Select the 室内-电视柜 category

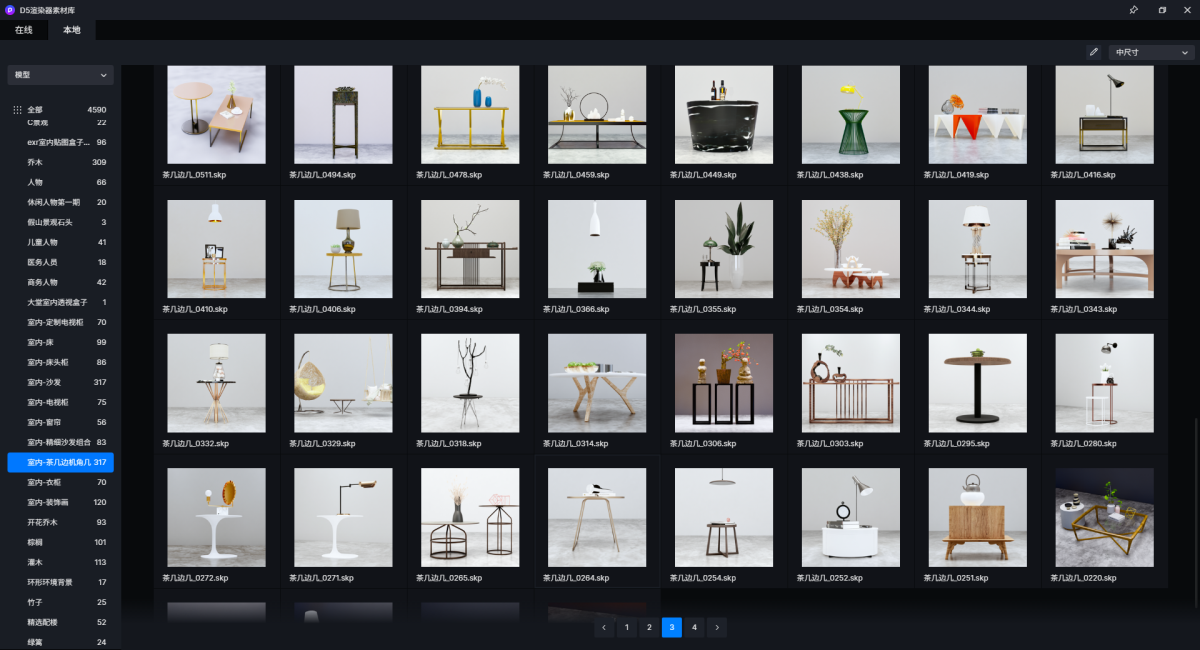point(61,402)
